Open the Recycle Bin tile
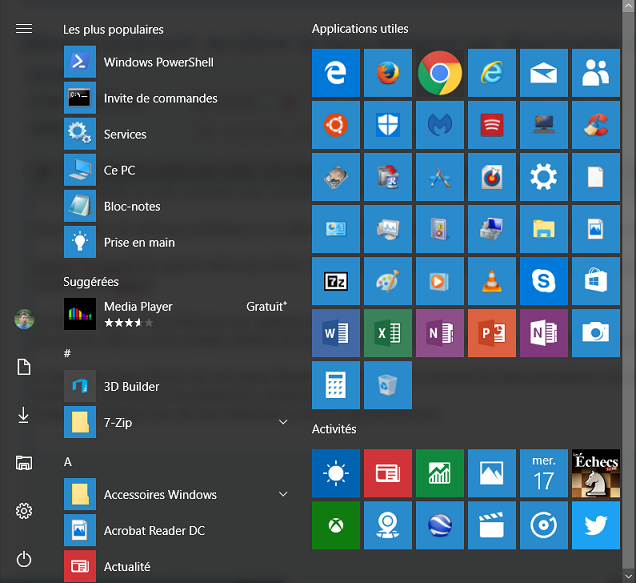636x583 pixels. pyautogui.click(x=388, y=385)
